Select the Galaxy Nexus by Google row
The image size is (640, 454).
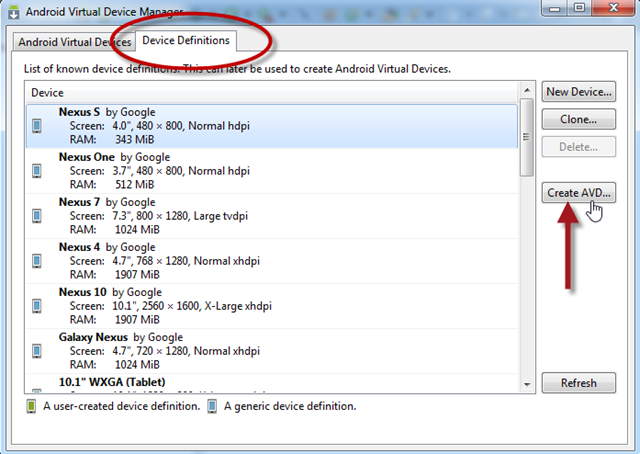271,351
